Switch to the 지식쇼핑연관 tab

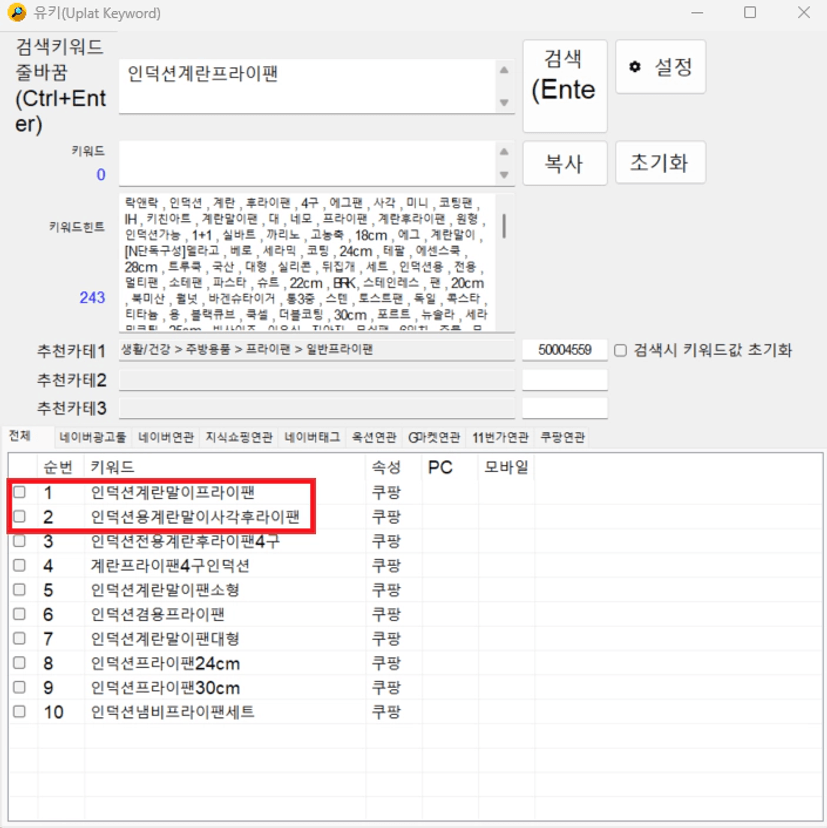tap(239, 437)
